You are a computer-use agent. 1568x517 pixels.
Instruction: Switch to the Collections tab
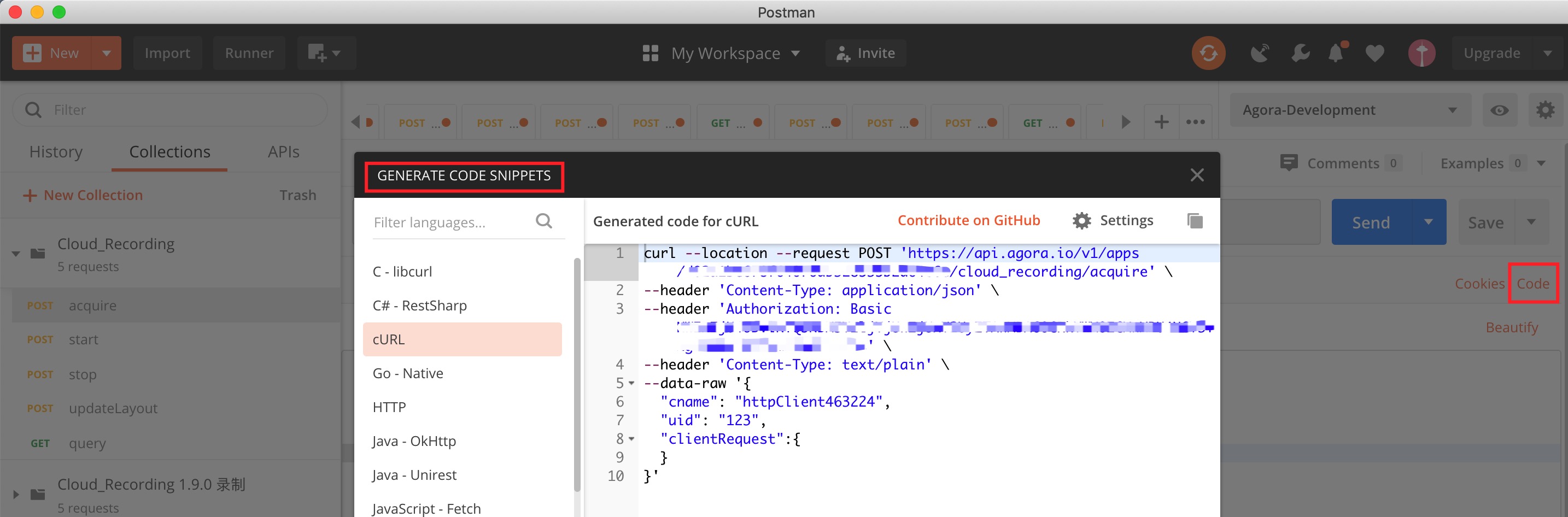point(169,151)
